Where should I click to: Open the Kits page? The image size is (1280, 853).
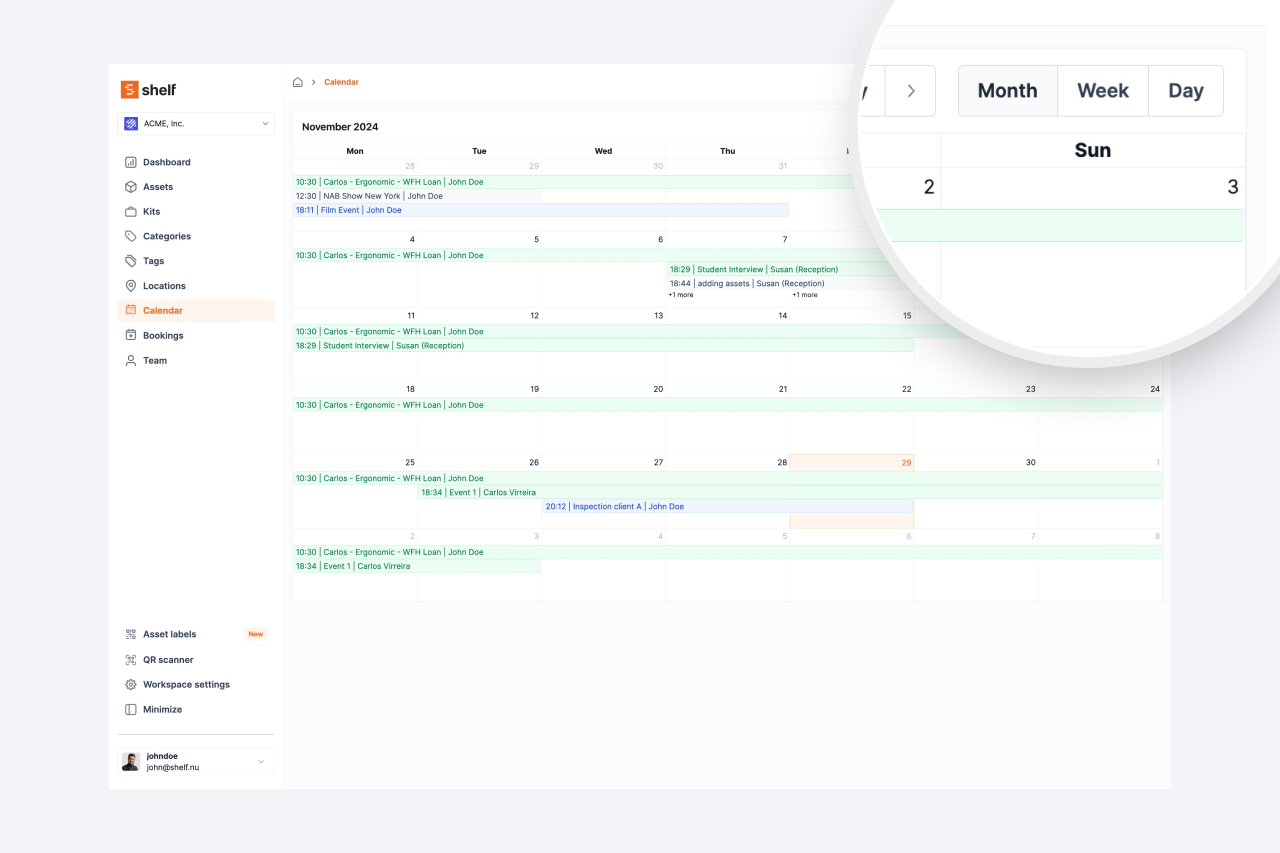[x=150, y=211]
